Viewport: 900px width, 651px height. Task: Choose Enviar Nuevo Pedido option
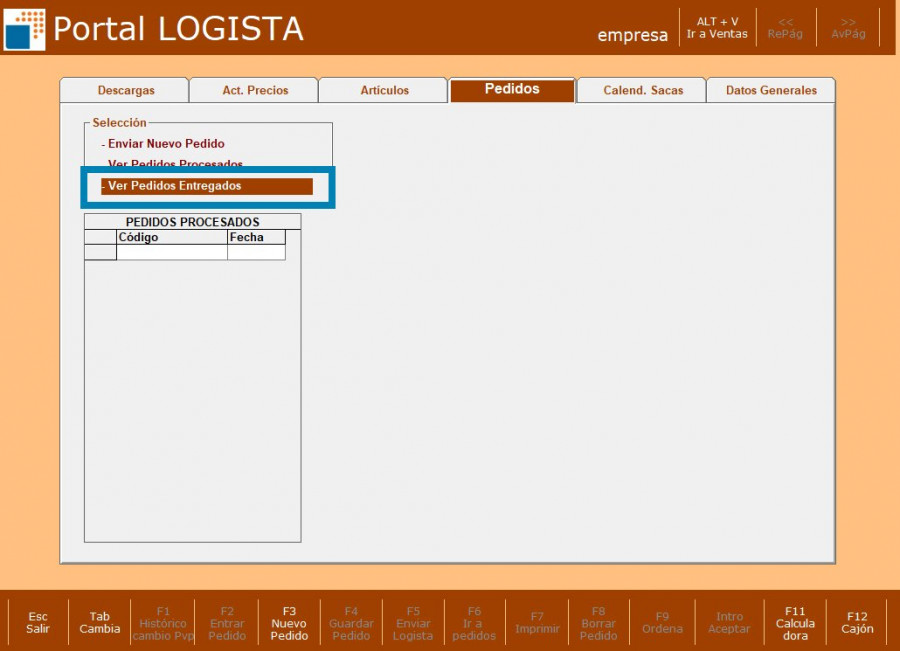click(166, 144)
